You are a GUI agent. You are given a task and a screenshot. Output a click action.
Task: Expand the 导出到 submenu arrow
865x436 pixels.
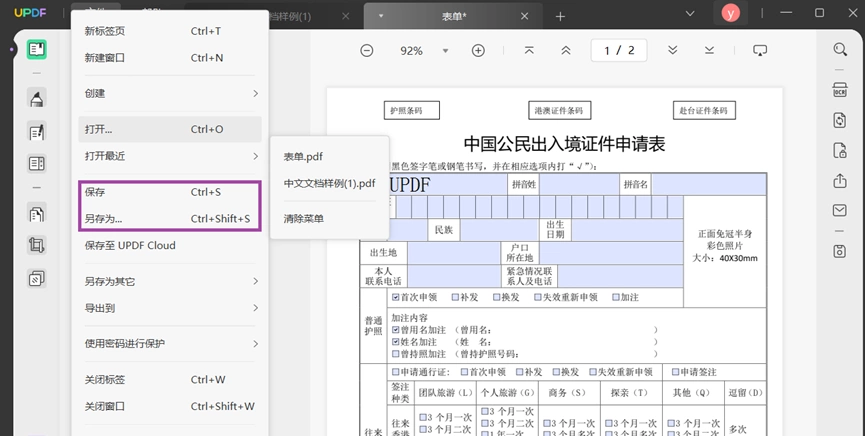coord(255,308)
